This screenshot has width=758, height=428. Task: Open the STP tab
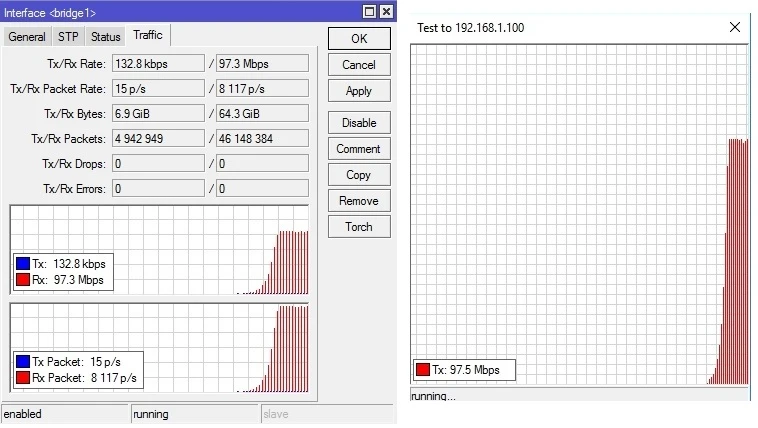click(68, 37)
